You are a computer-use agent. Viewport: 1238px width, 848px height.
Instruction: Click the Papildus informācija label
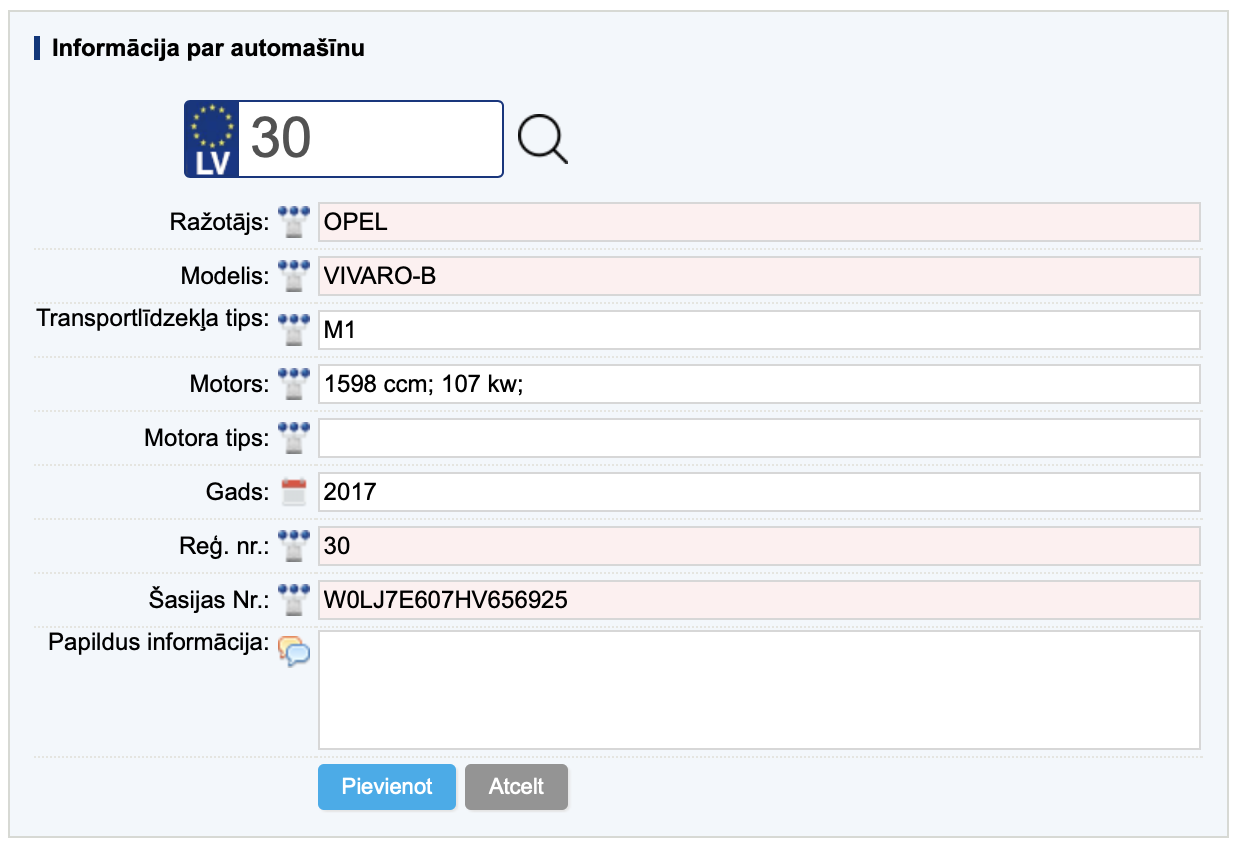(159, 643)
